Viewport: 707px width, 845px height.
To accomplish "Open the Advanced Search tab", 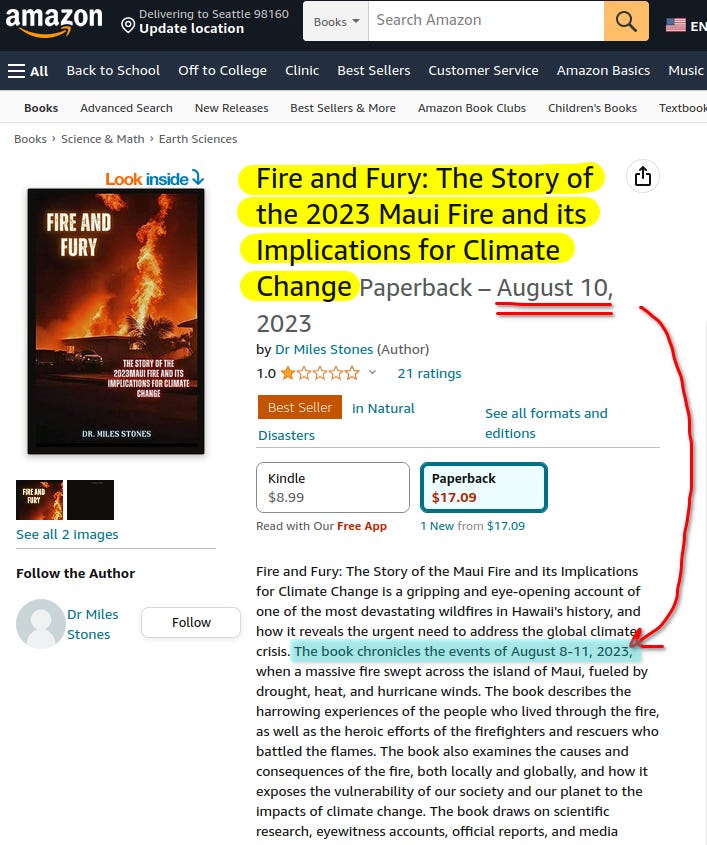I will pyautogui.click(x=126, y=108).
